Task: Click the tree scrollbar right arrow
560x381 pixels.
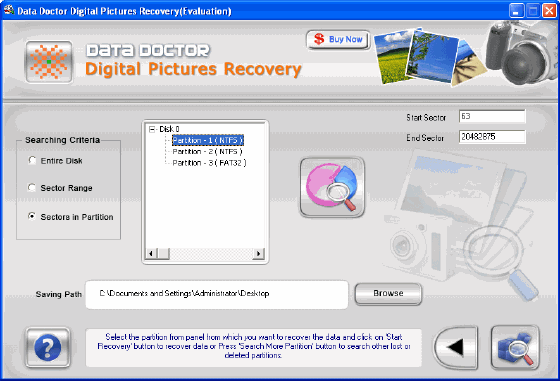Action: pyautogui.click(x=258, y=253)
